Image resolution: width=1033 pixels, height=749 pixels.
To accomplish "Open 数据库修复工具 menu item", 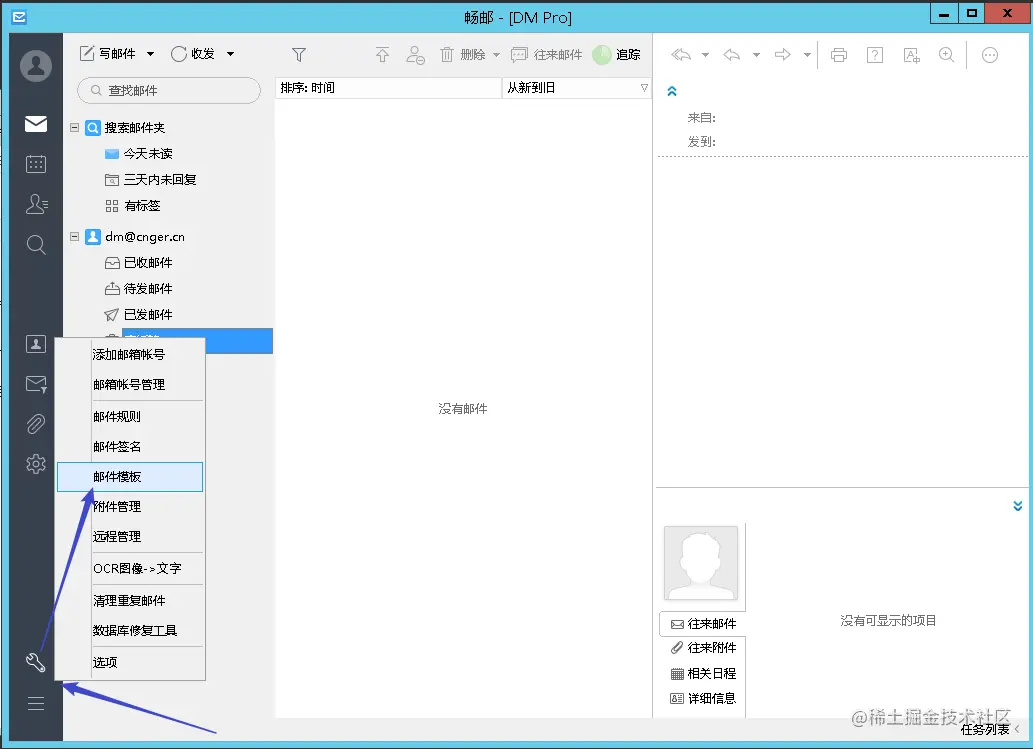I will pos(130,630).
